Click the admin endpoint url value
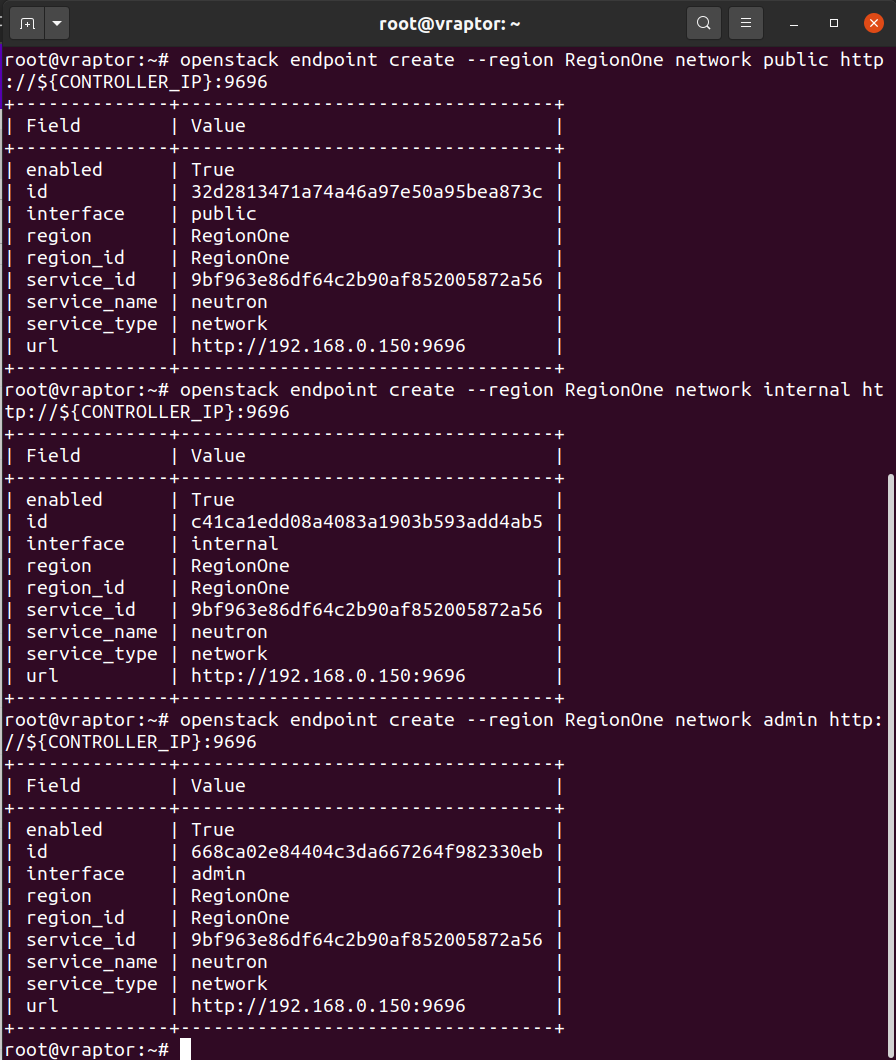The height and width of the screenshot is (1060, 896). point(328,1006)
